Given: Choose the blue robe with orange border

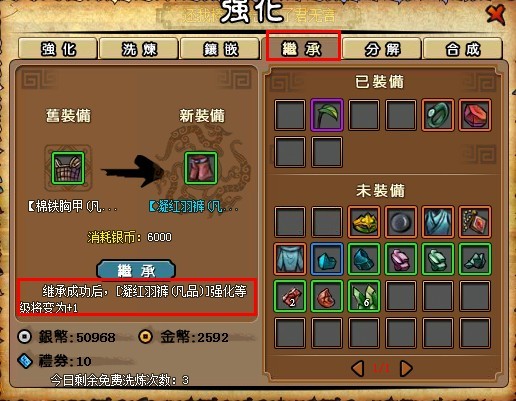Looking at the screenshot, I should (x=438, y=222).
